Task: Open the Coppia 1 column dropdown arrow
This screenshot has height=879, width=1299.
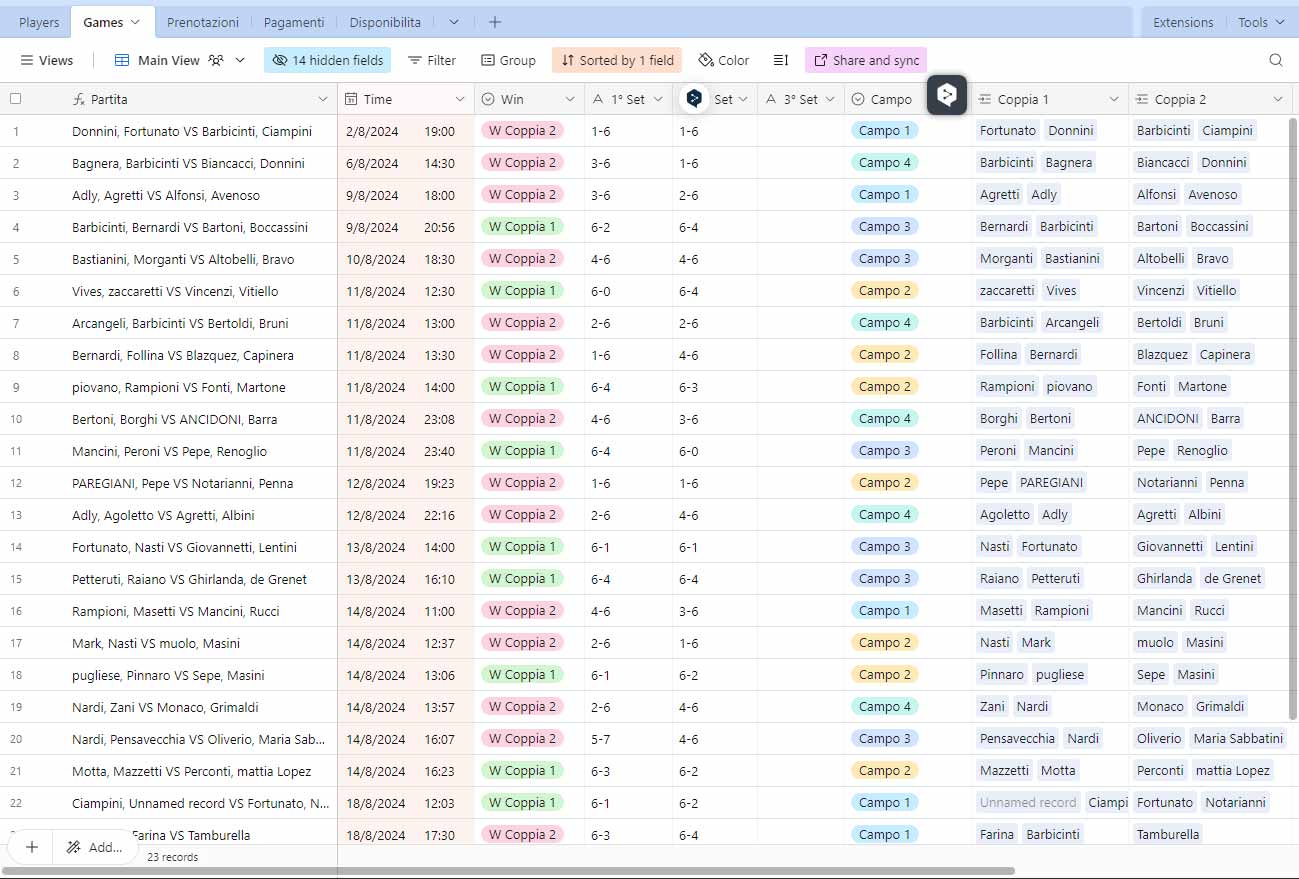Action: pyautogui.click(x=1114, y=99)
